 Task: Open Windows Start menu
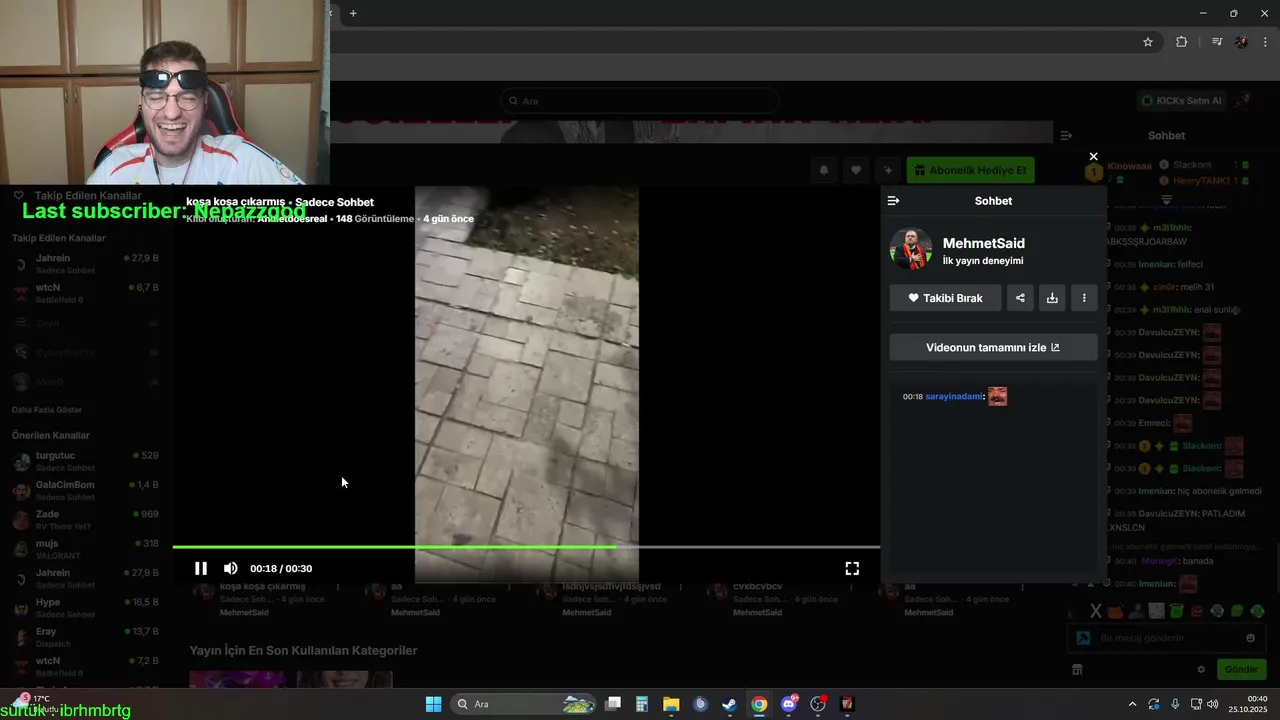433,704
